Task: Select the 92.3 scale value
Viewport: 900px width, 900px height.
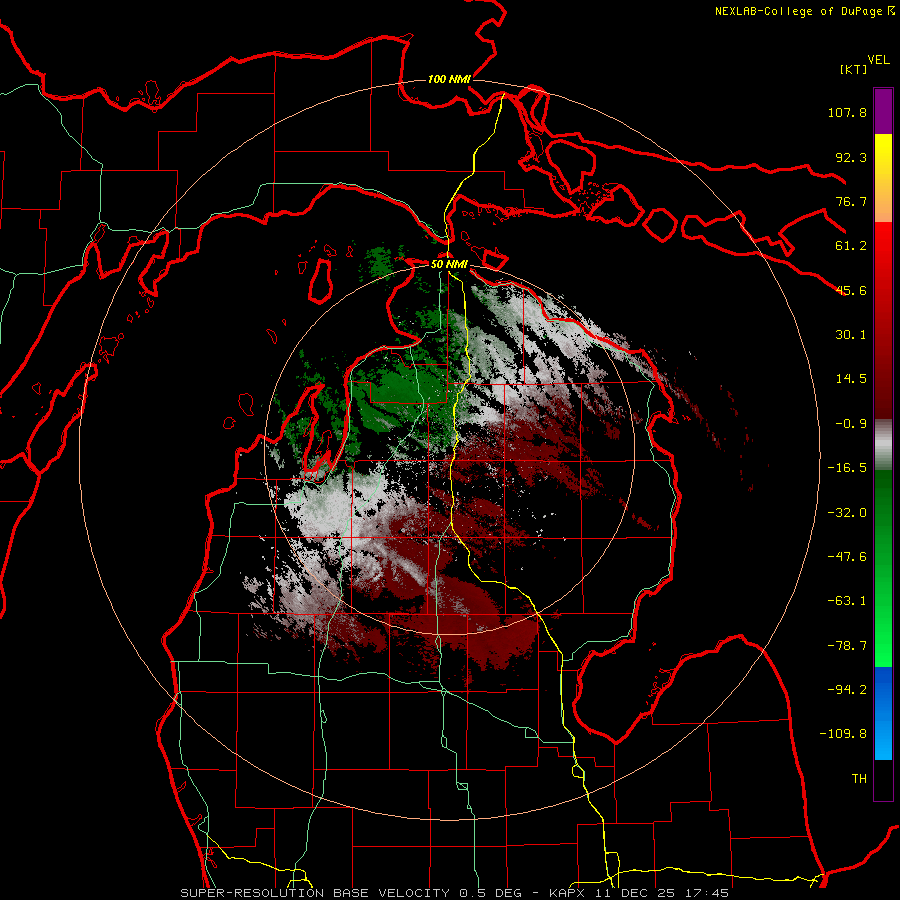Action: (x=851, y=157)
